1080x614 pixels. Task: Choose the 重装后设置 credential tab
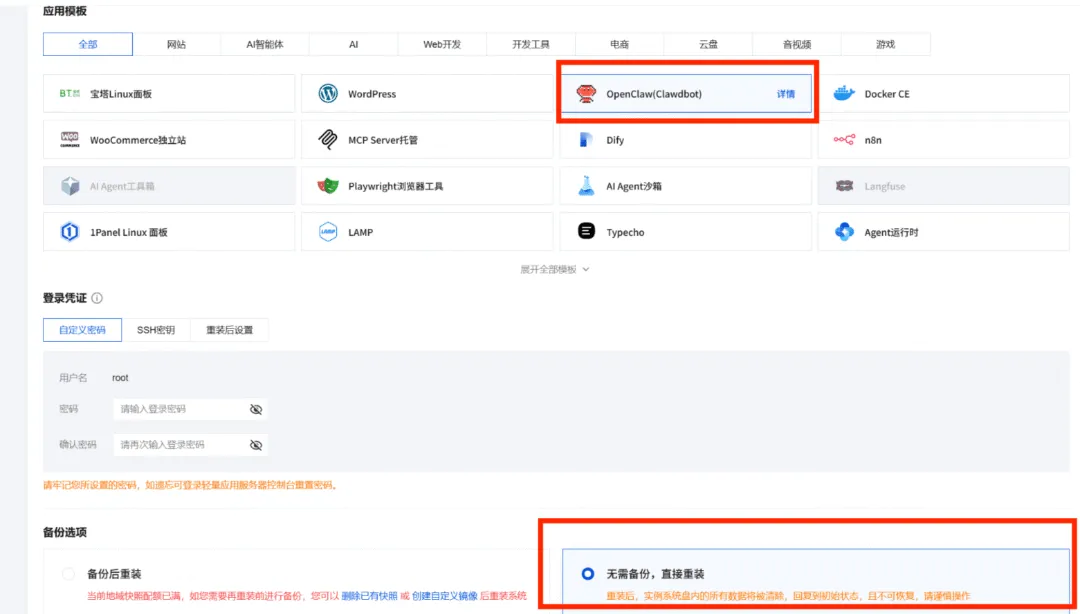click(x=229, y=329)
